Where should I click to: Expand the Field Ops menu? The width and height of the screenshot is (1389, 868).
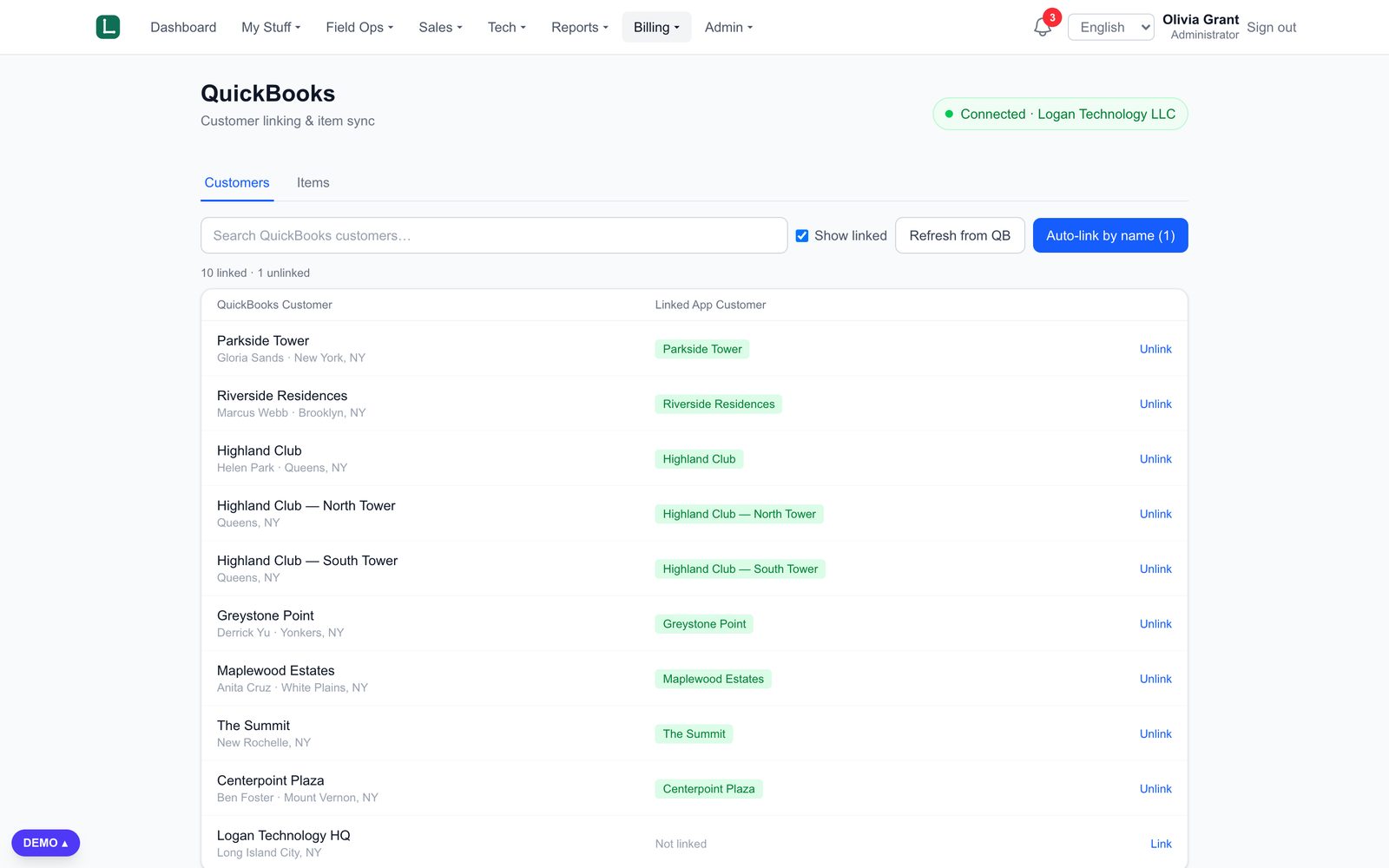click(359, 27)
